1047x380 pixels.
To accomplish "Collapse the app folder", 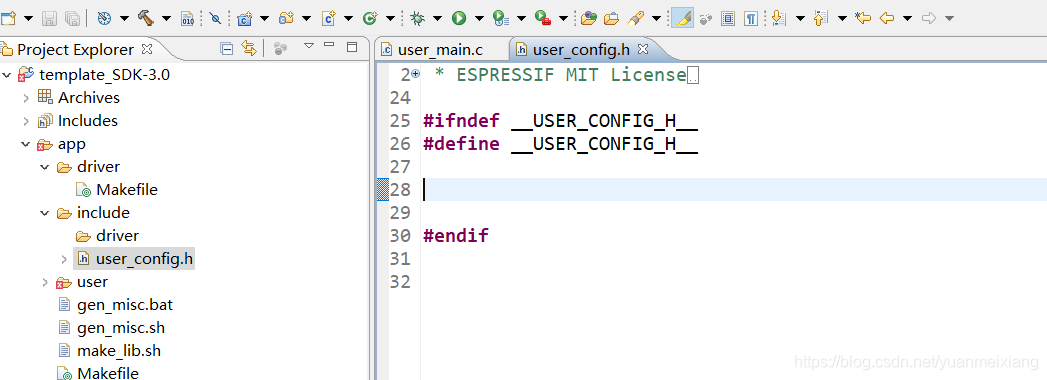I will (x=26, y=144).
